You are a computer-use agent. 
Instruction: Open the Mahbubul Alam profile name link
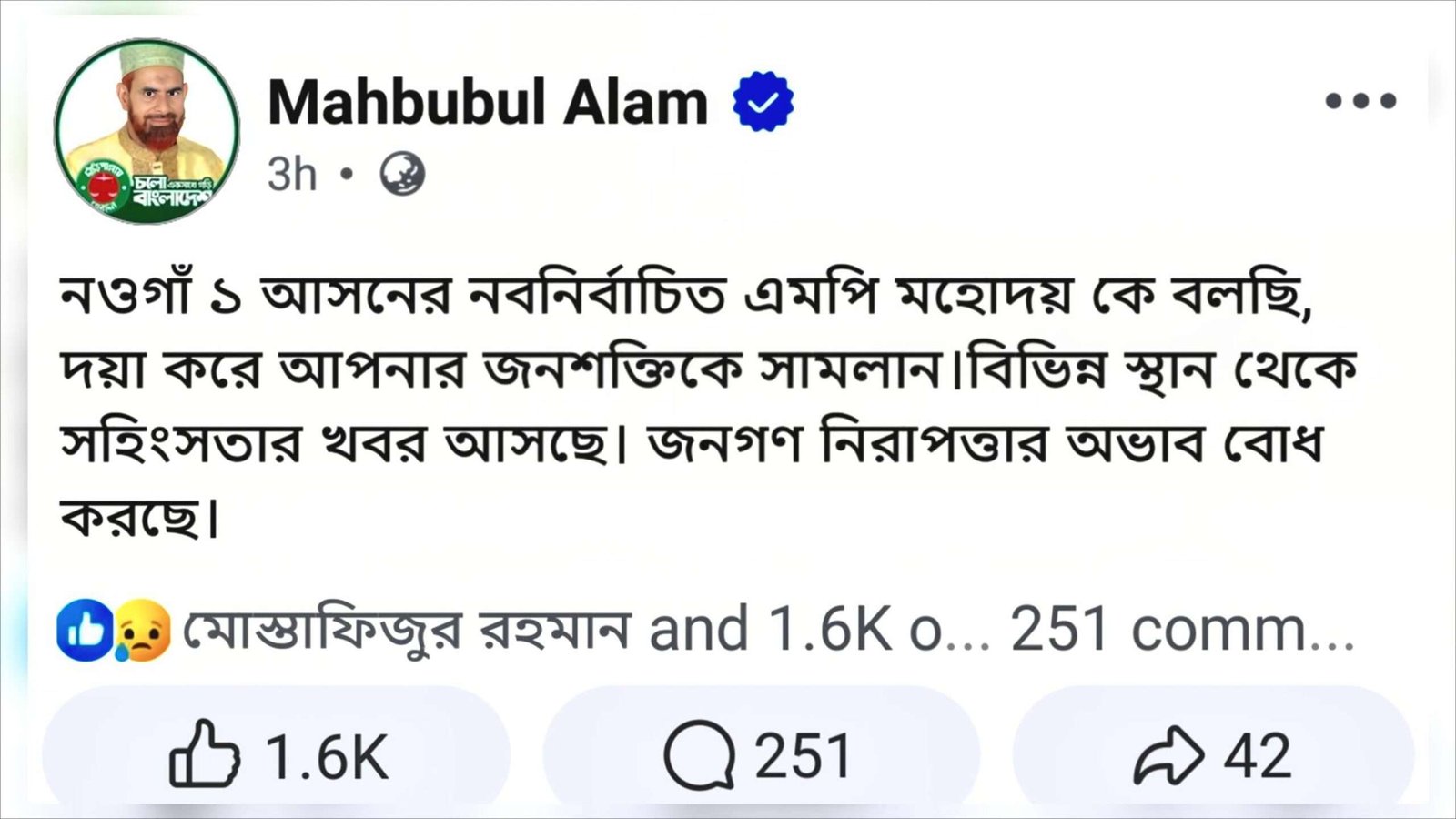[x=488, y=102]
